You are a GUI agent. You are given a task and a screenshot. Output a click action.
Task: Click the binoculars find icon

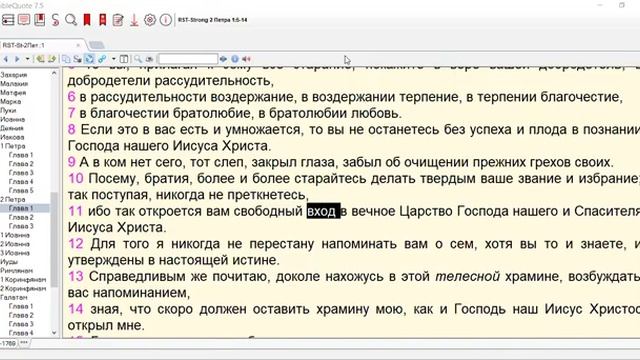149,59
